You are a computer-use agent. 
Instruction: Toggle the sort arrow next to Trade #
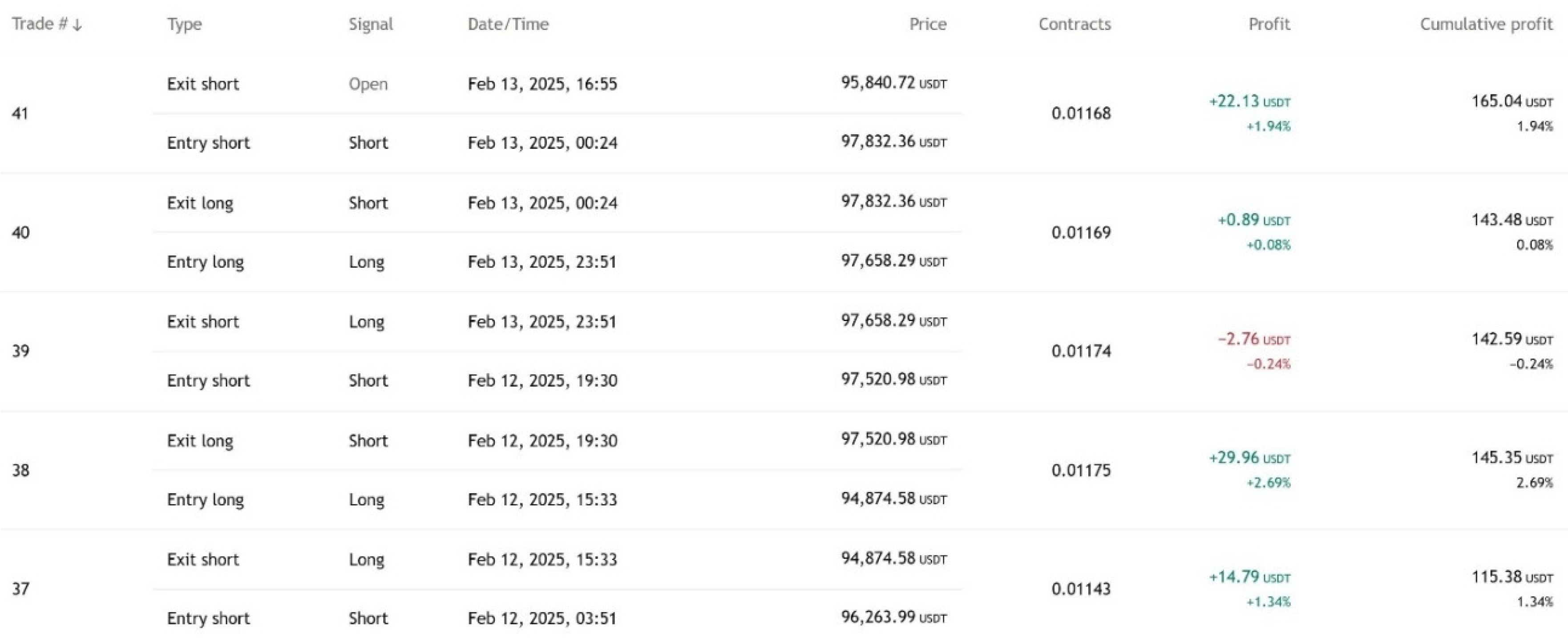[77, 24]
